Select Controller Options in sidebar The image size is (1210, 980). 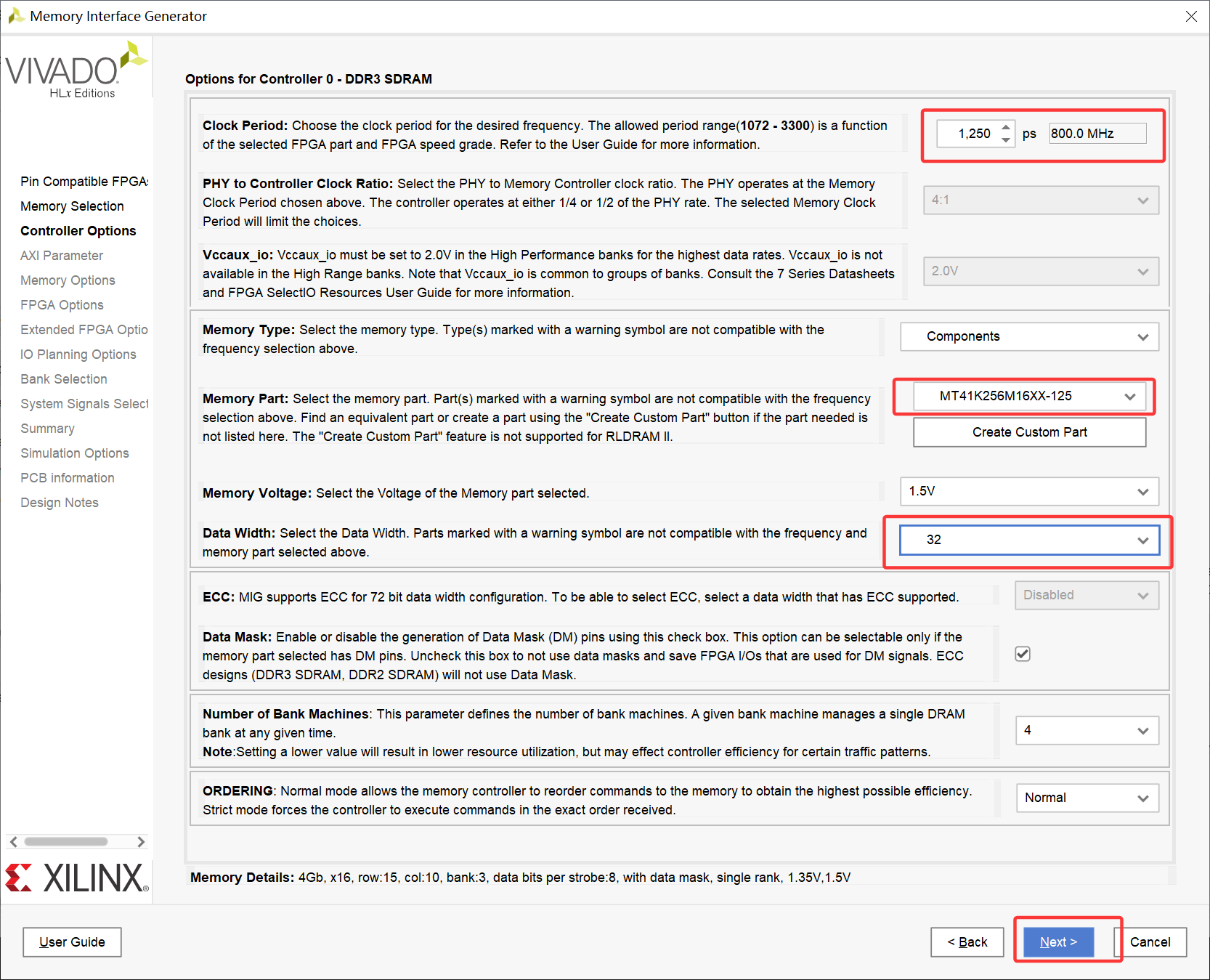(78, 231)
